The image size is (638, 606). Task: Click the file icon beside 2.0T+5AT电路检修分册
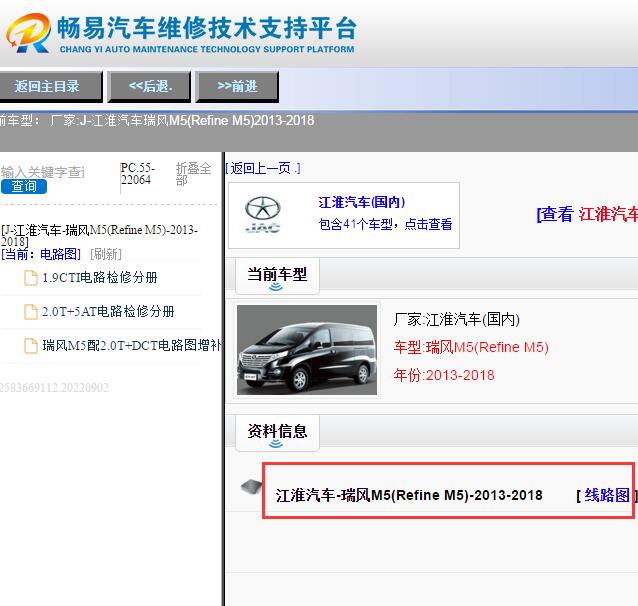click(31, 312)
